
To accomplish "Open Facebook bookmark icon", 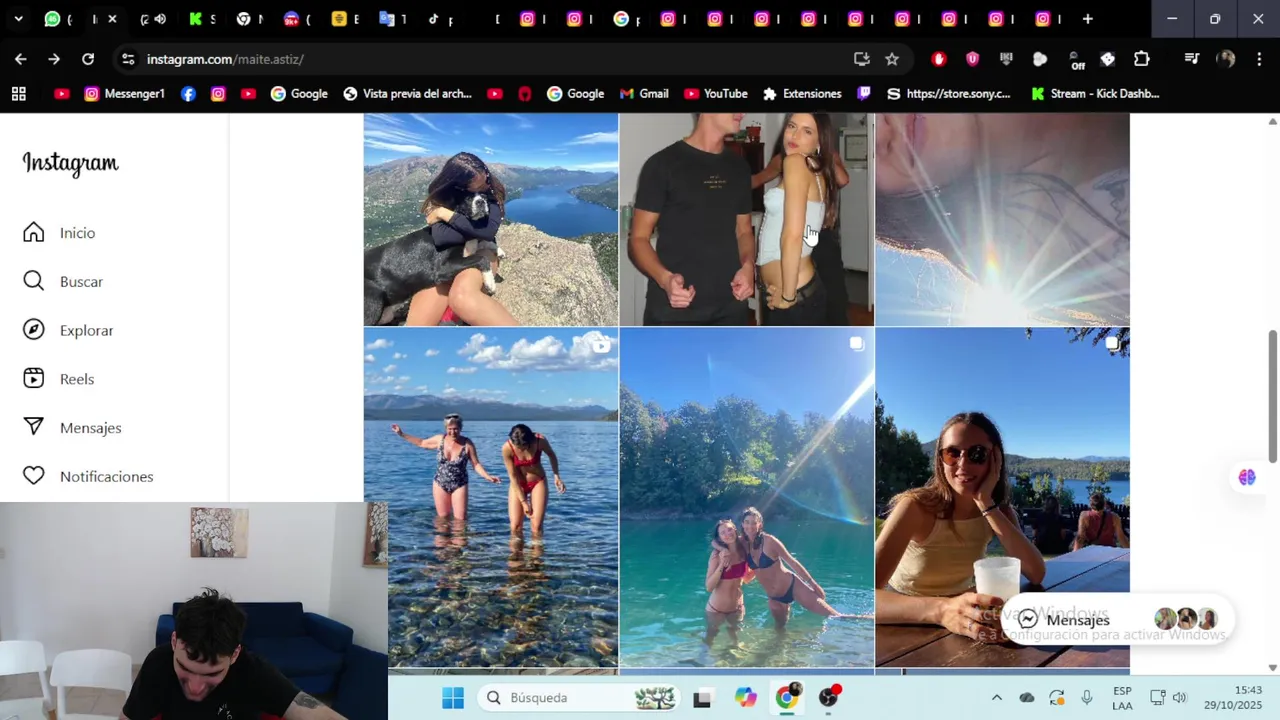I will [x=188, y=94].
